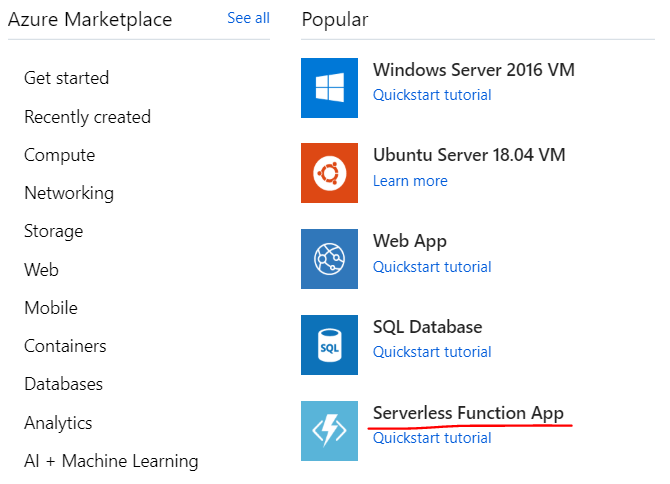This screenshot has height=484, width=670.
Task: Browse the Databases category
Action: coord(63,384)
